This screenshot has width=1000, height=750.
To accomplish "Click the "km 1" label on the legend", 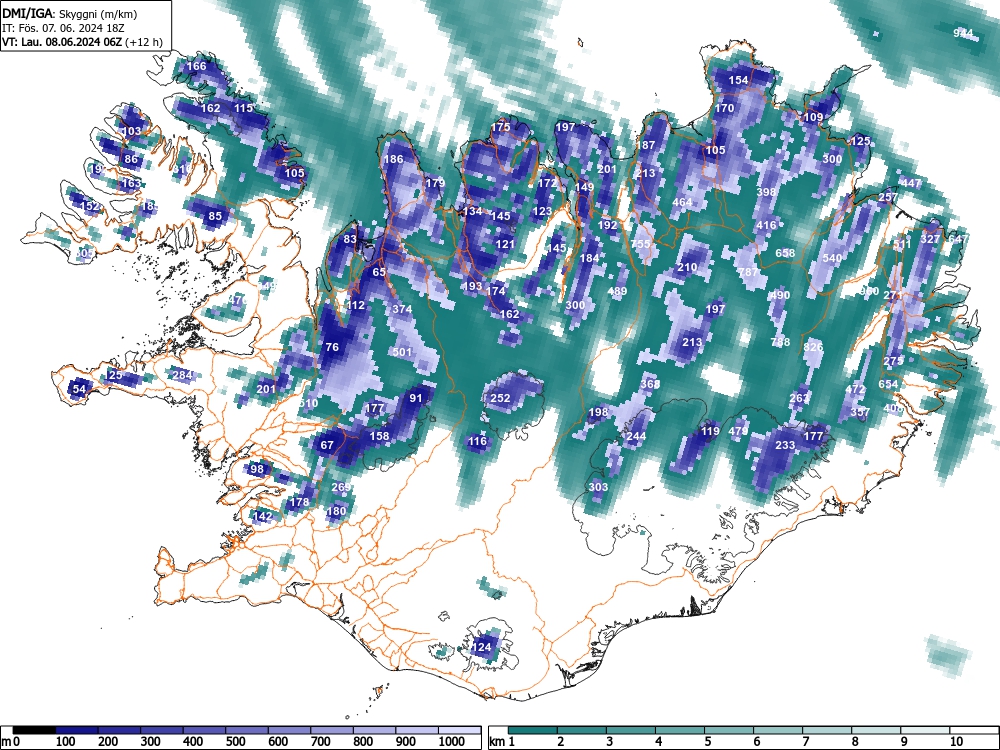I will click(502, 742).
